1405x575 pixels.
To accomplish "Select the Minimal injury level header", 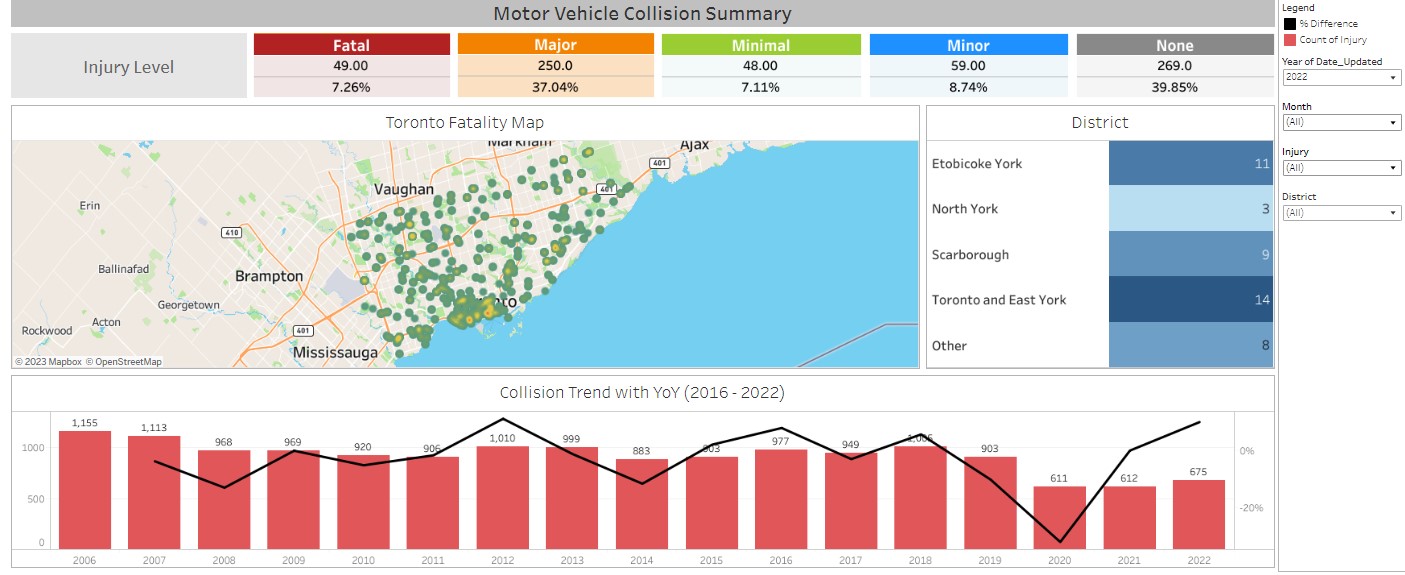I will coord(760,45).
